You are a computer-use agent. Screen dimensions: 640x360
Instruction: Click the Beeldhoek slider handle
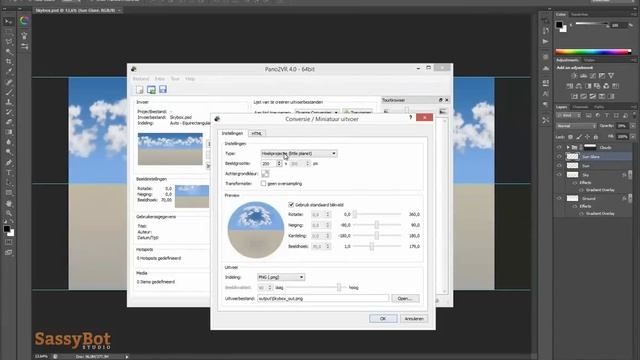point(371,246)
